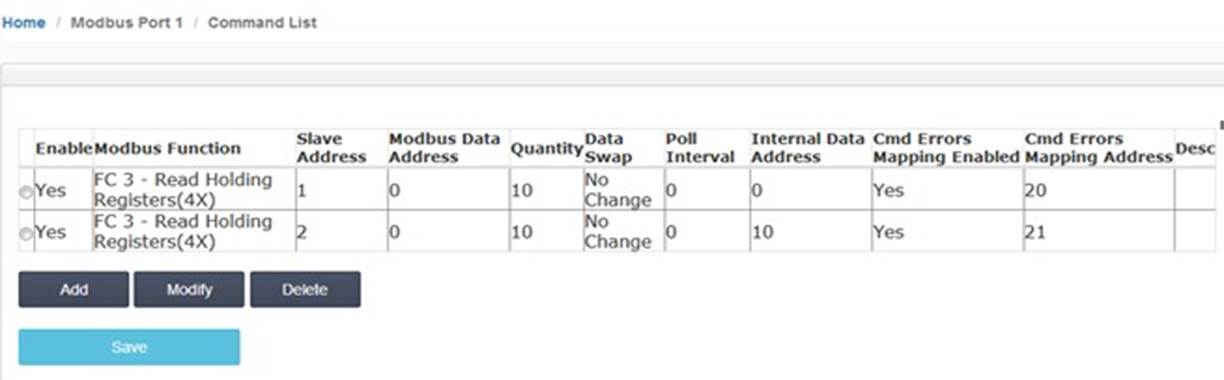Select the radio button for slave address 1 row
1224x380 pixels.
coord(26,191)
